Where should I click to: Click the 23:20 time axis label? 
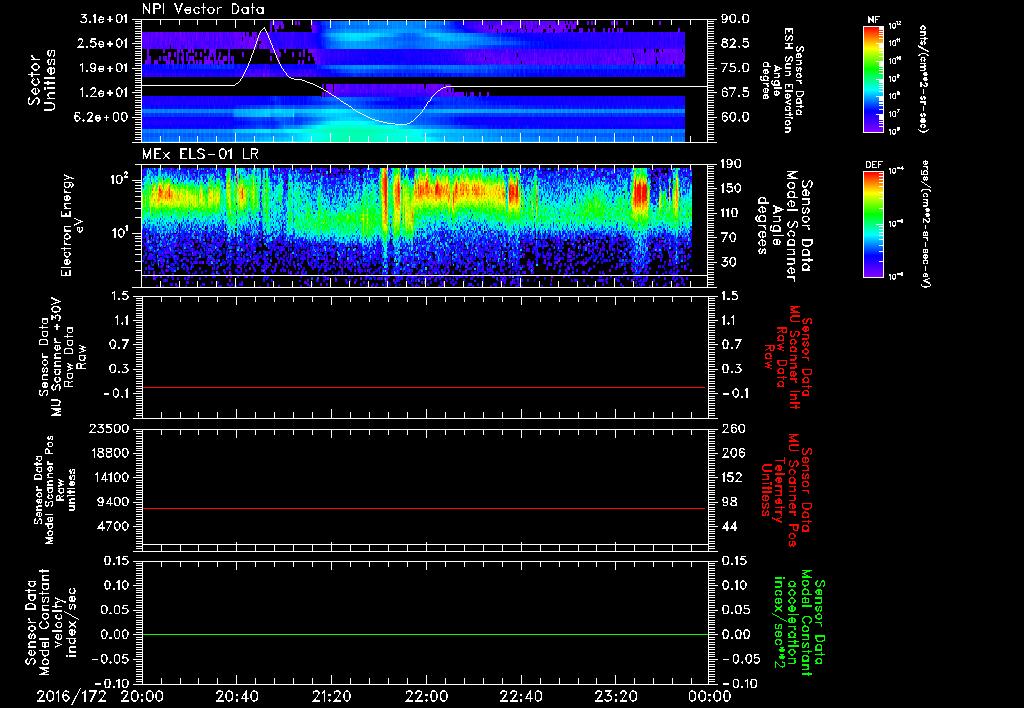click(x=617, y=695)
